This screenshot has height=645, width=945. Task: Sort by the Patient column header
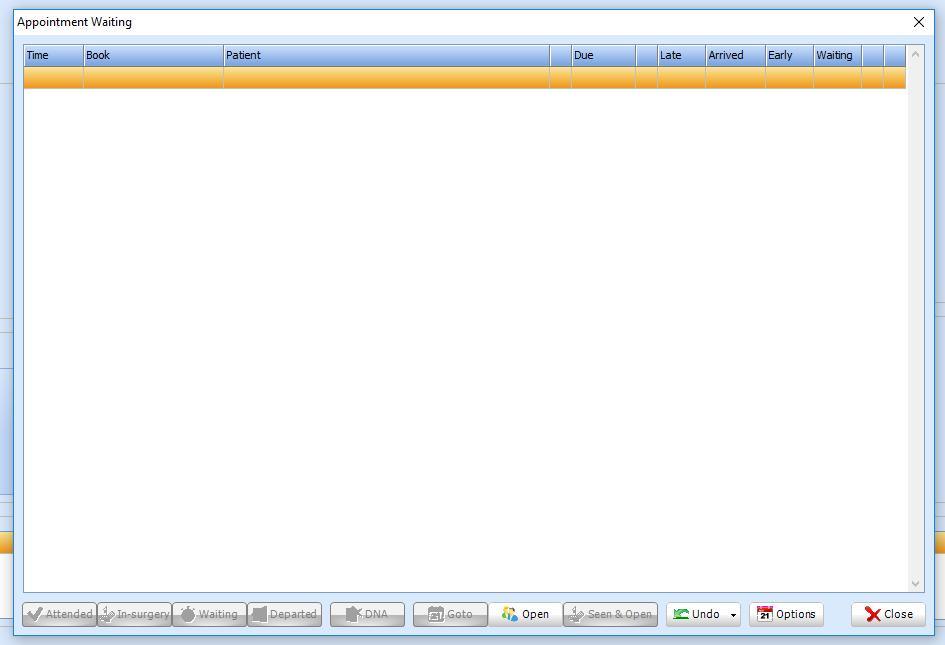tap(386, 55)
